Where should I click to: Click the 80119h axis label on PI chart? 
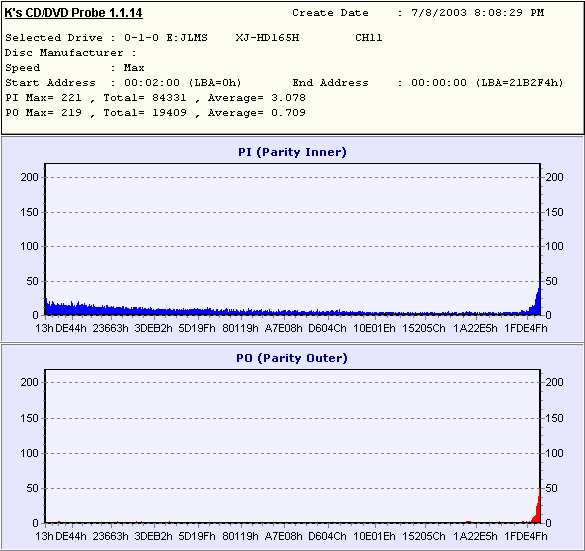(240, 328)
